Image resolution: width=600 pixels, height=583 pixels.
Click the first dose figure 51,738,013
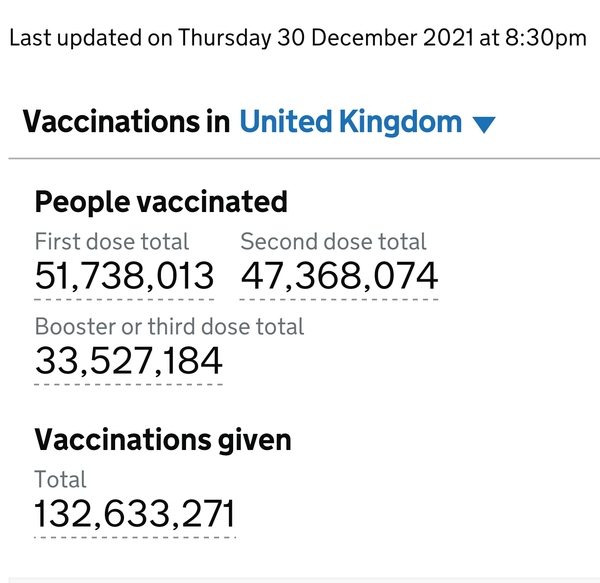coord(124,276)
